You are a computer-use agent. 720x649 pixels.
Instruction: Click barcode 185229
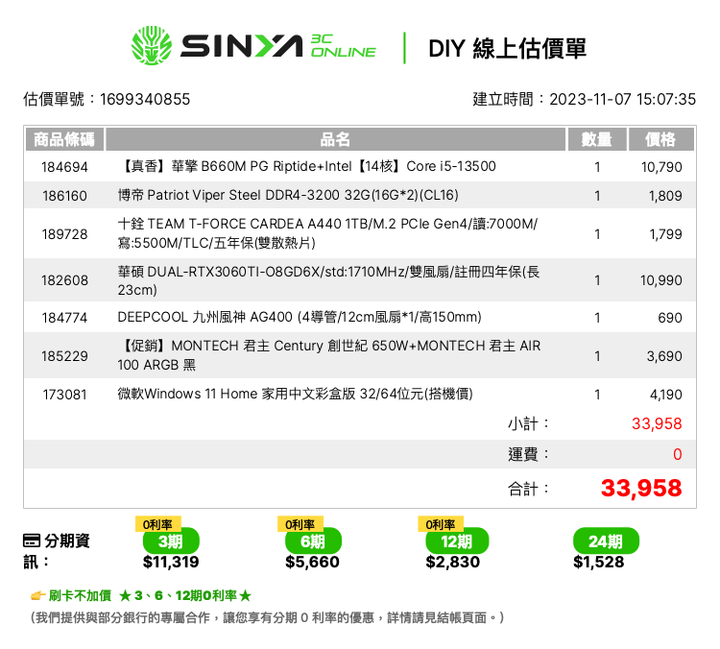point(64,356)
